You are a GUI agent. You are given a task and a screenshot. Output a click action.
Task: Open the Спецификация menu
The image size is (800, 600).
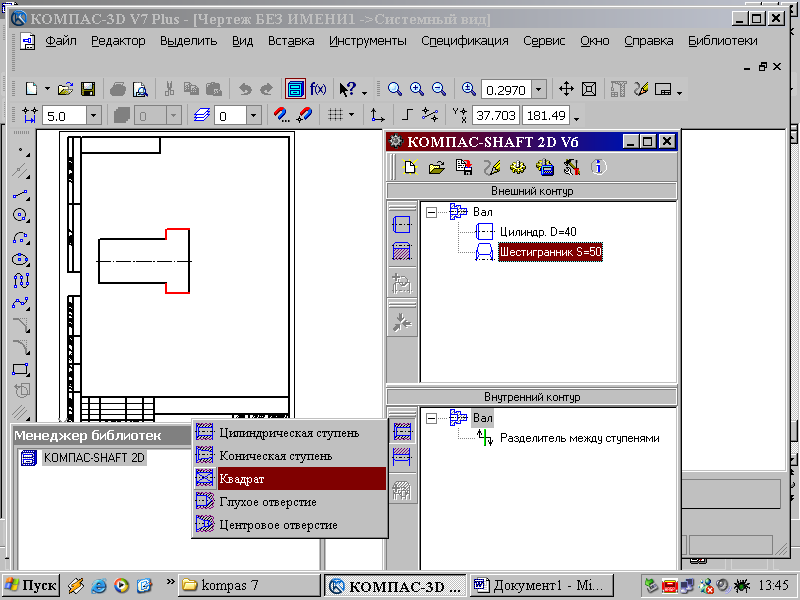[464, 41]
